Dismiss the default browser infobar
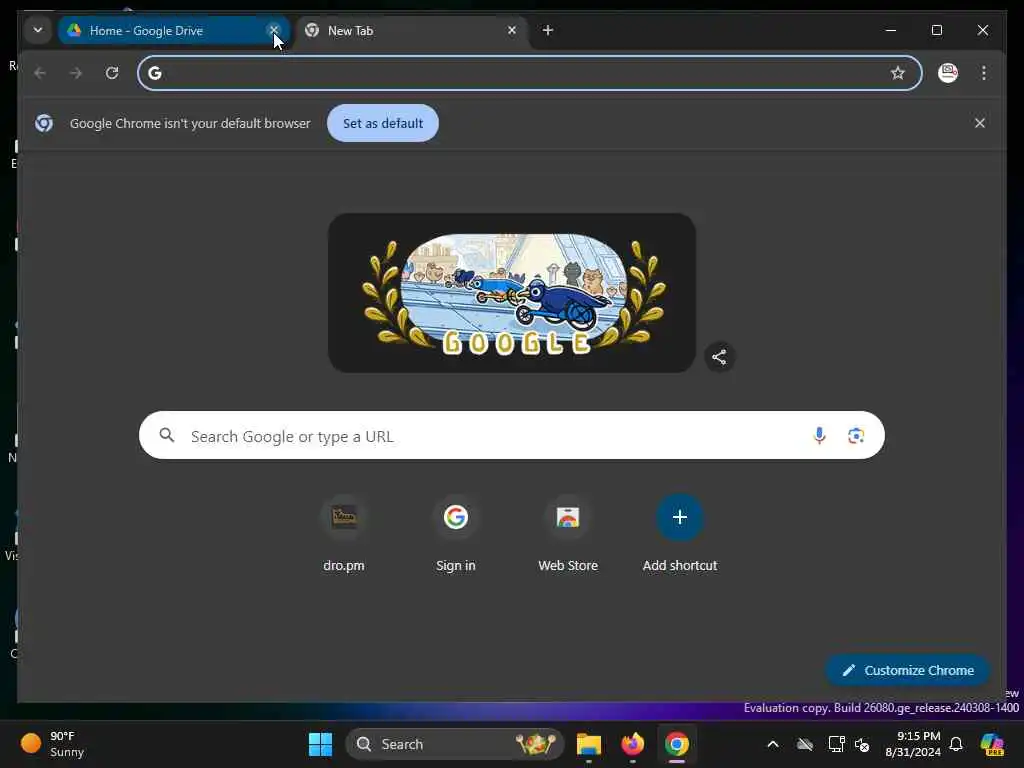Viewport: 1024px width, 768px height. coord(980,123)
